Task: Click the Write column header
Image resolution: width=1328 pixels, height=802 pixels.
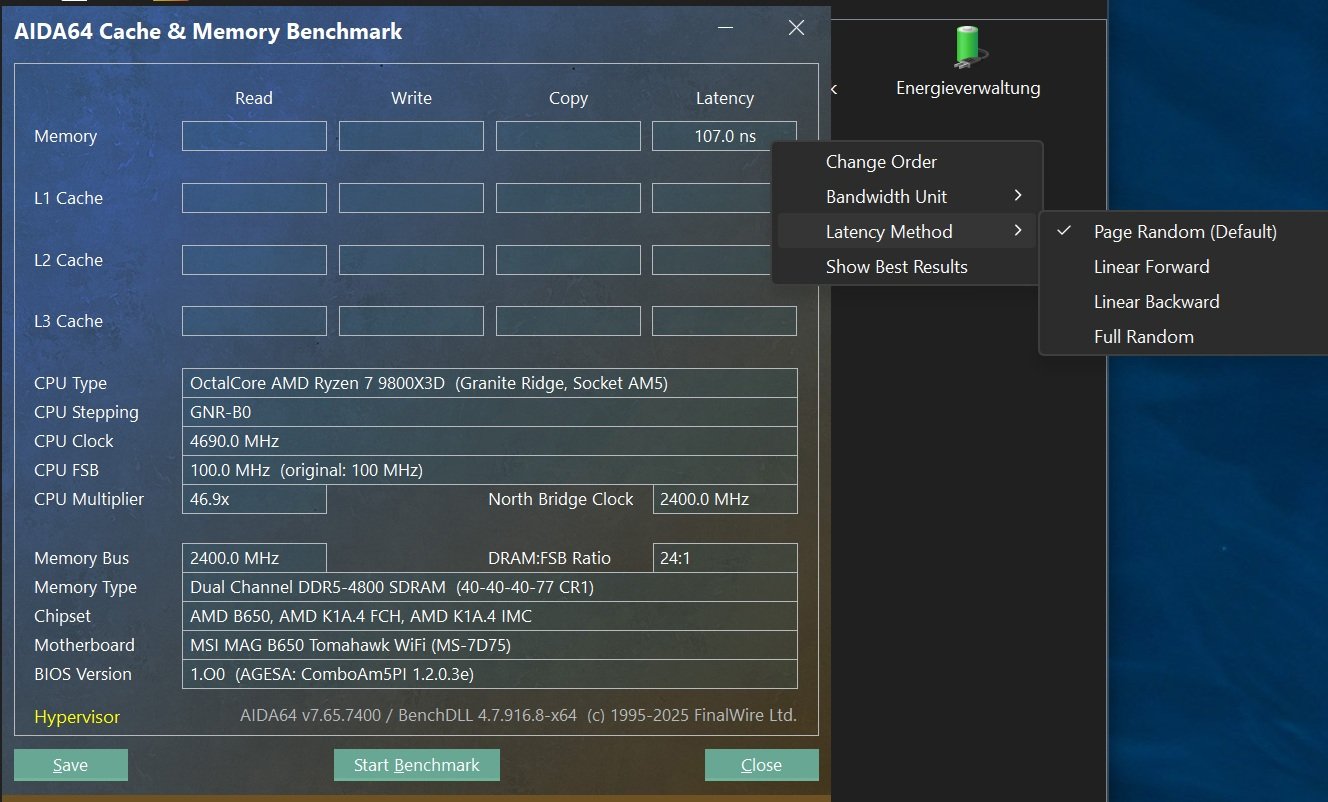Action: [411, 98]
